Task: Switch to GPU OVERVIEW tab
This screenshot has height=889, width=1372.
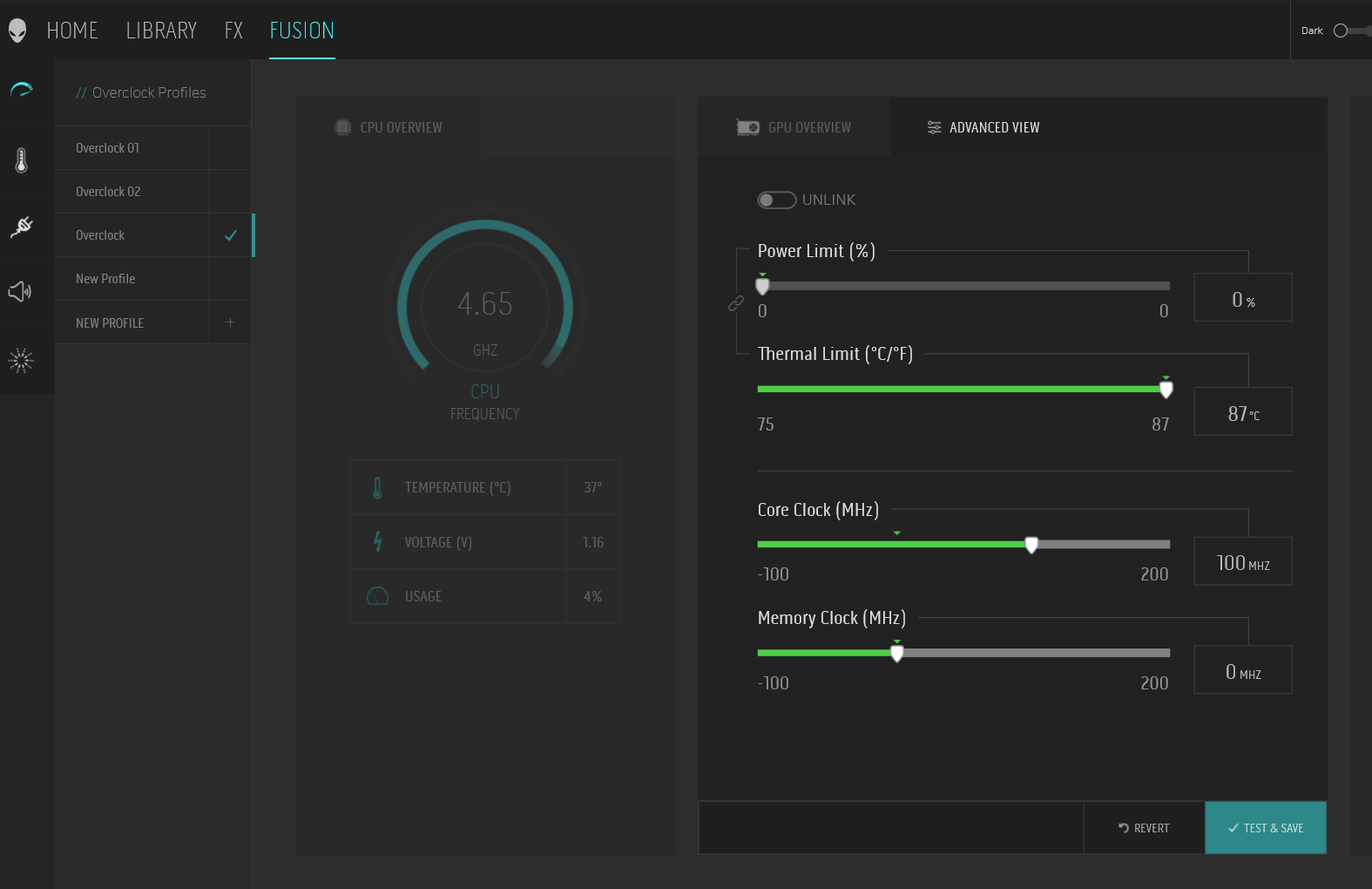Action: (x=794, y=127)
